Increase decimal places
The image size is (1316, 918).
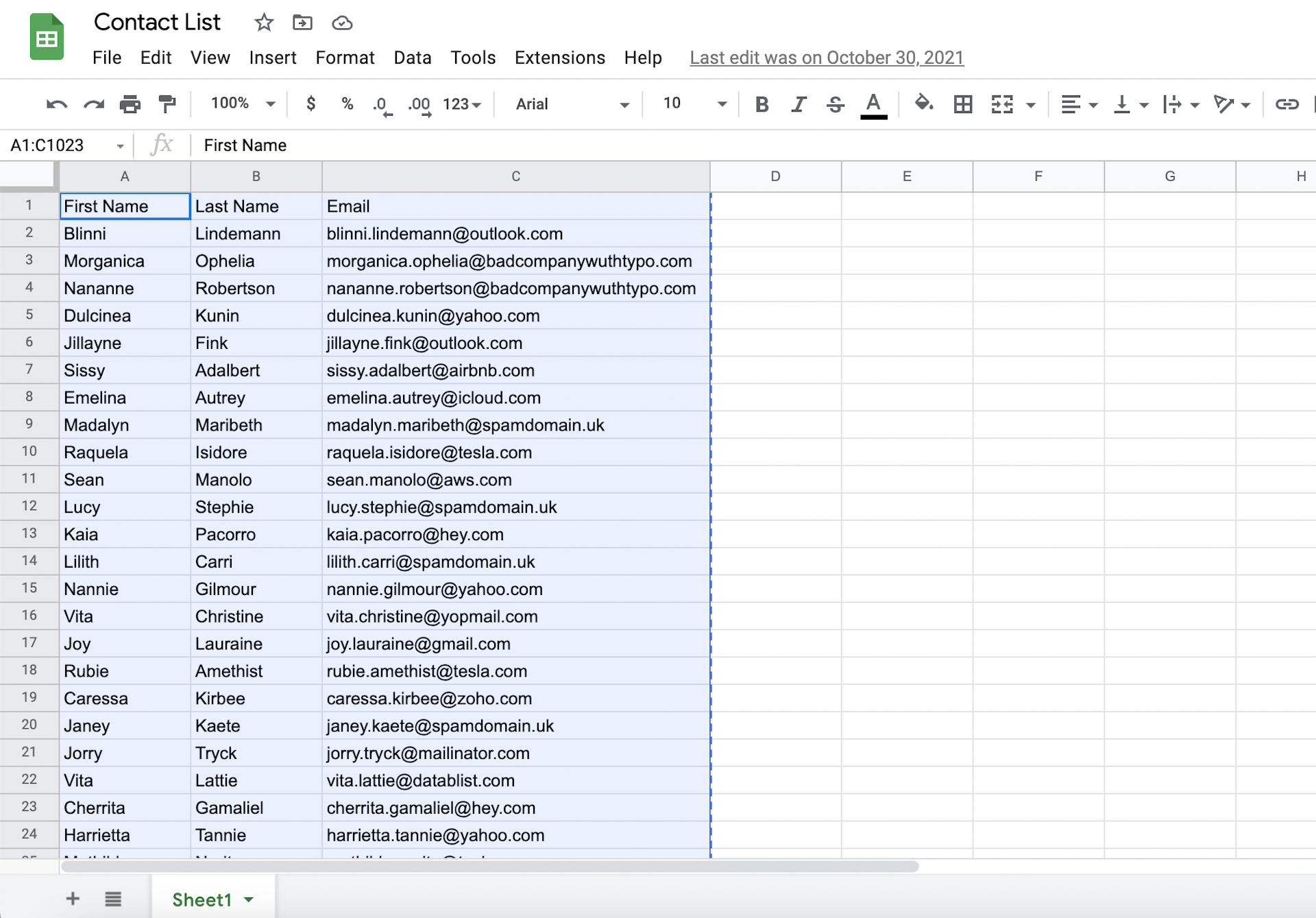[419, 104]
